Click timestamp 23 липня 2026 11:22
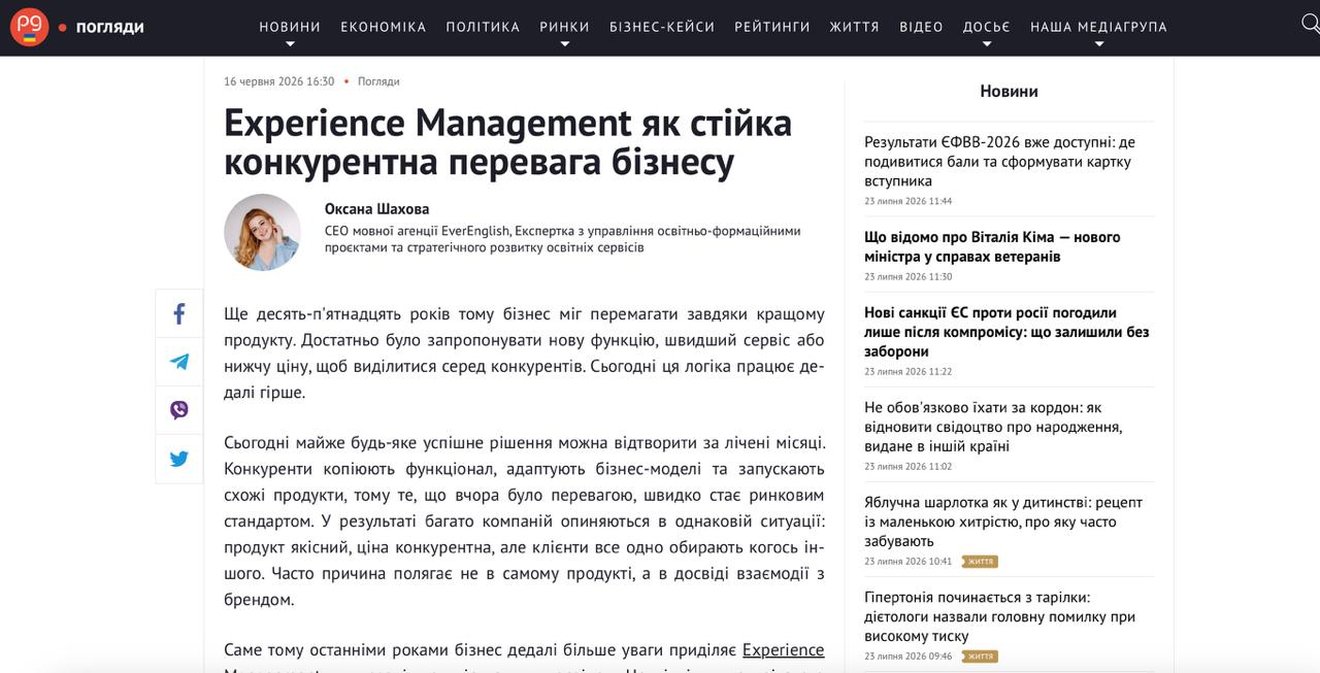The image size is (1320, 673). [908, 372]
